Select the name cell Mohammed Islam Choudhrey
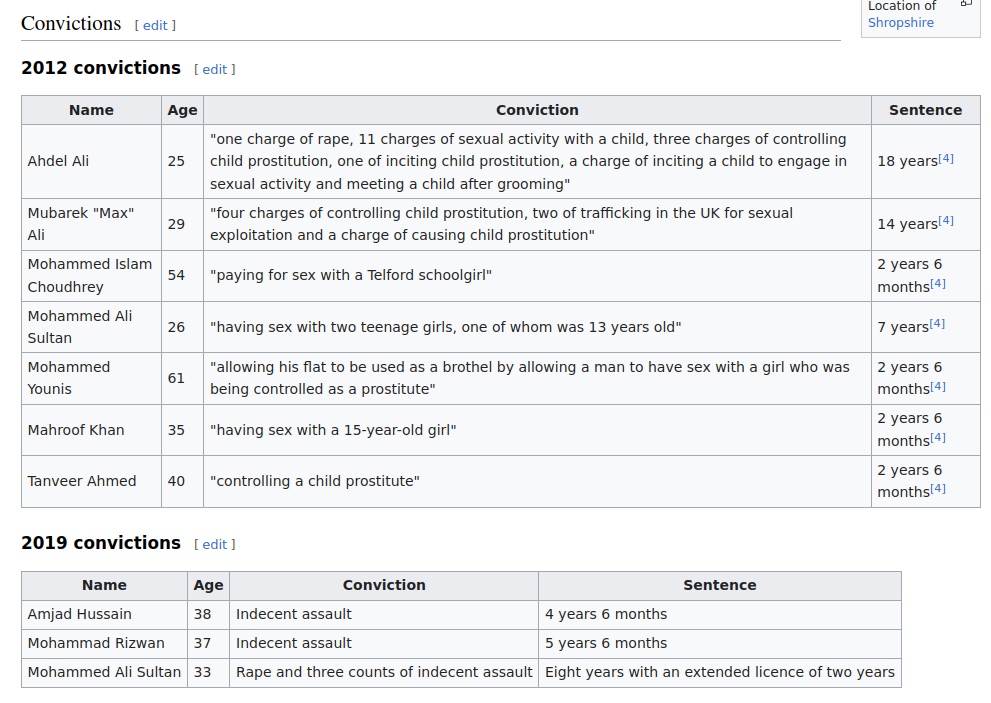Viewport: 991px width, 703px height. 92,276
